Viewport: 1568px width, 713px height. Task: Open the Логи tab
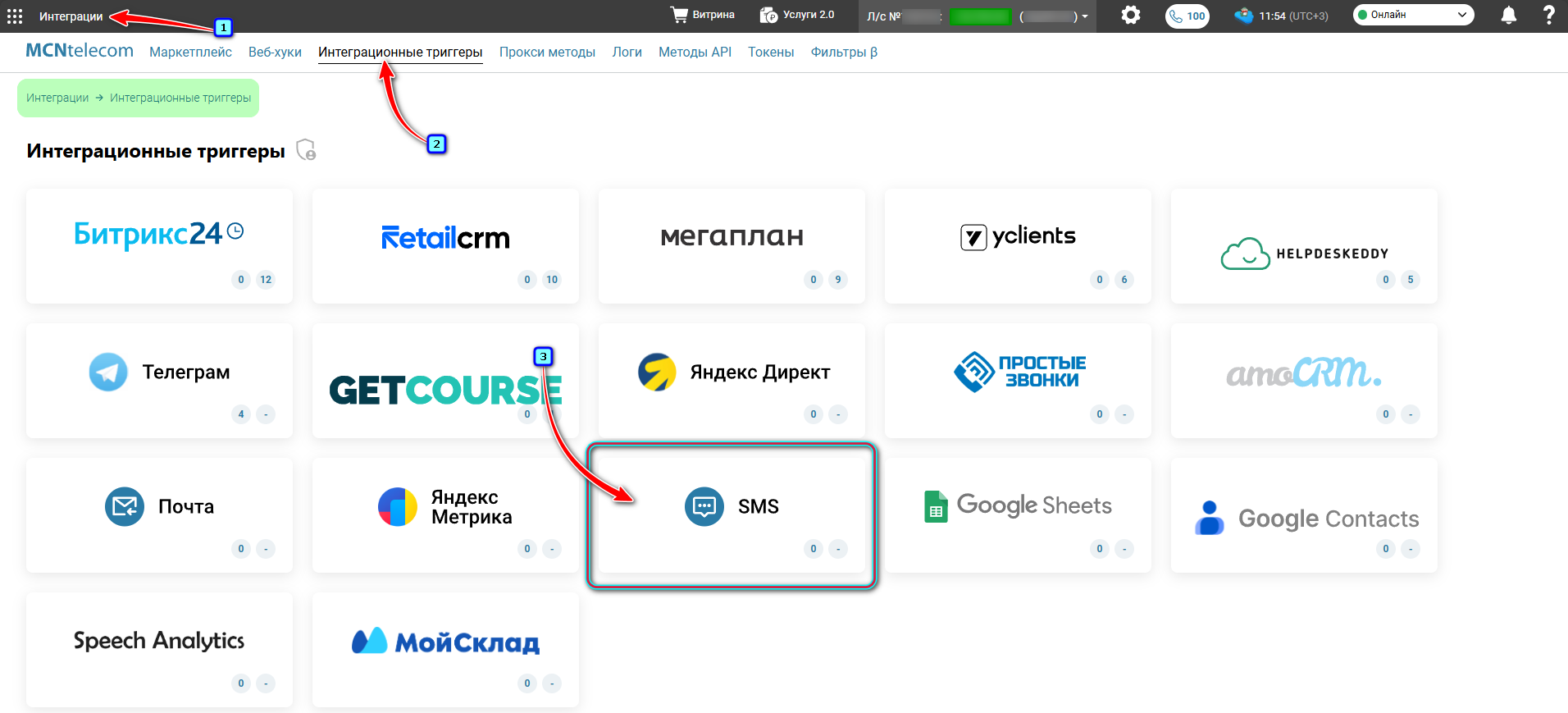pos(627,52)
